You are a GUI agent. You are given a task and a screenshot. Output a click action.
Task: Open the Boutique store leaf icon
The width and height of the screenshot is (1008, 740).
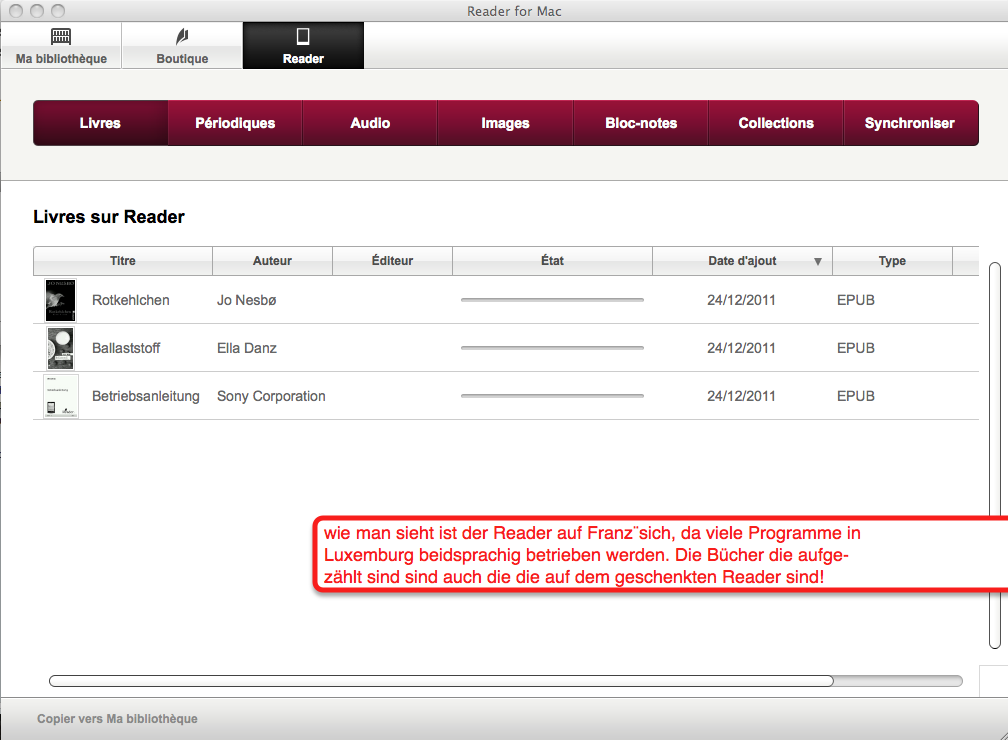[x=182, y=37]
